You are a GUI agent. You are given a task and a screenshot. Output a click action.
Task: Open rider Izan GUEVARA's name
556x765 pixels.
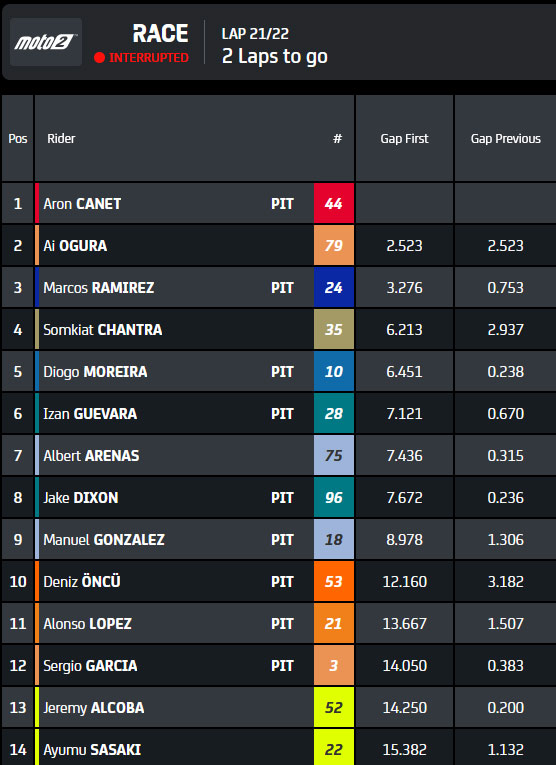pos(90,414)
